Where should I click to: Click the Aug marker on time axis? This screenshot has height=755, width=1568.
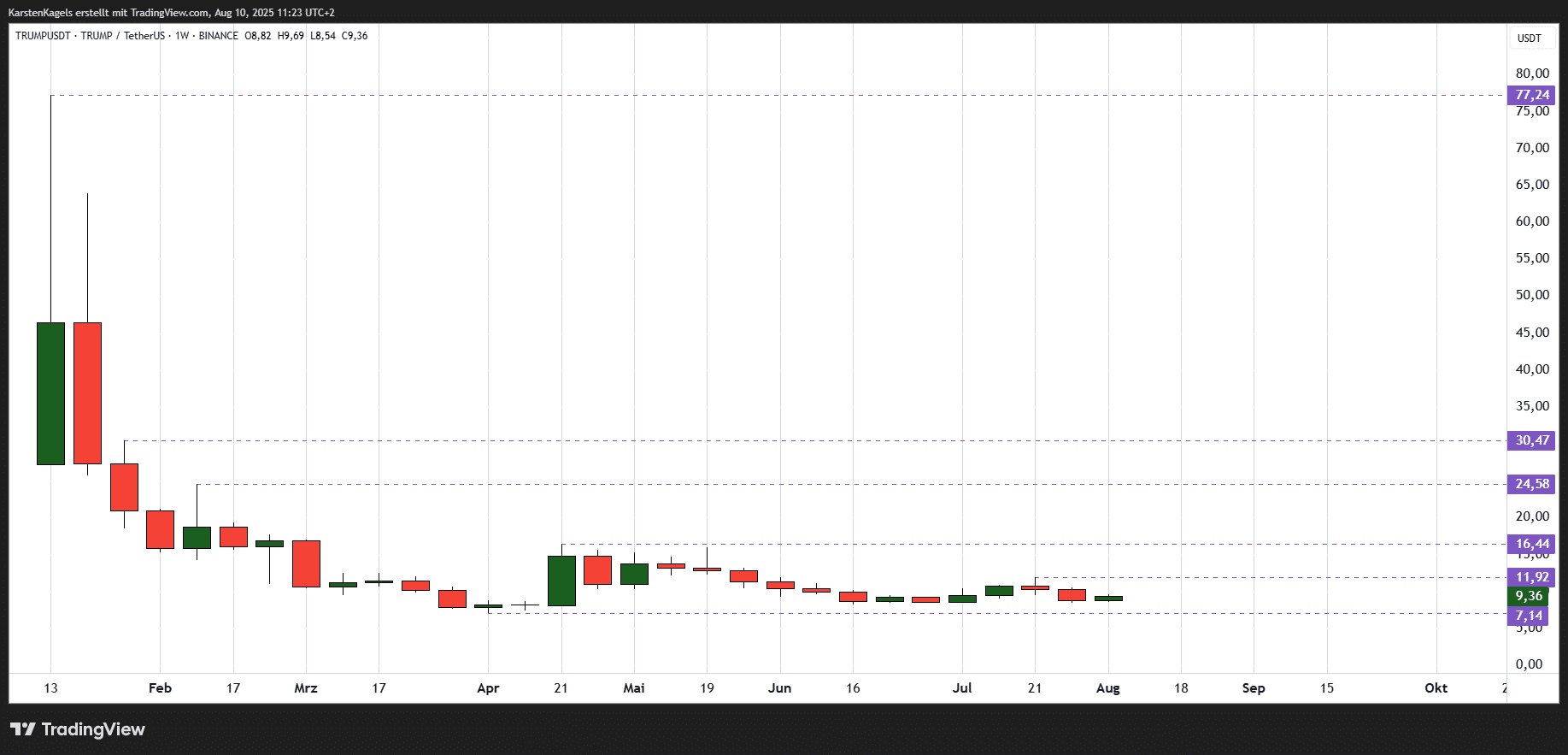pos(1107,688)
